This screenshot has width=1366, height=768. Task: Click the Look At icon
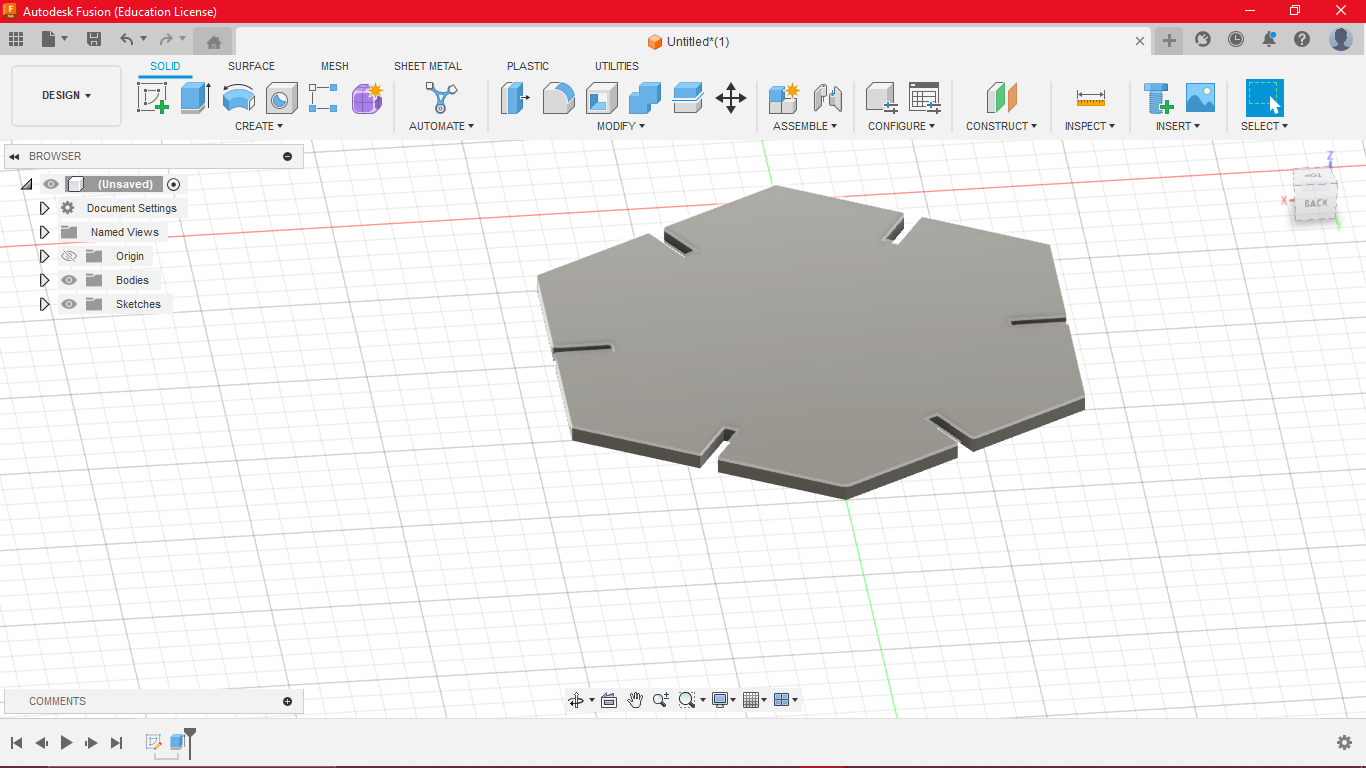pyautogui.click(x=609, y=700)
